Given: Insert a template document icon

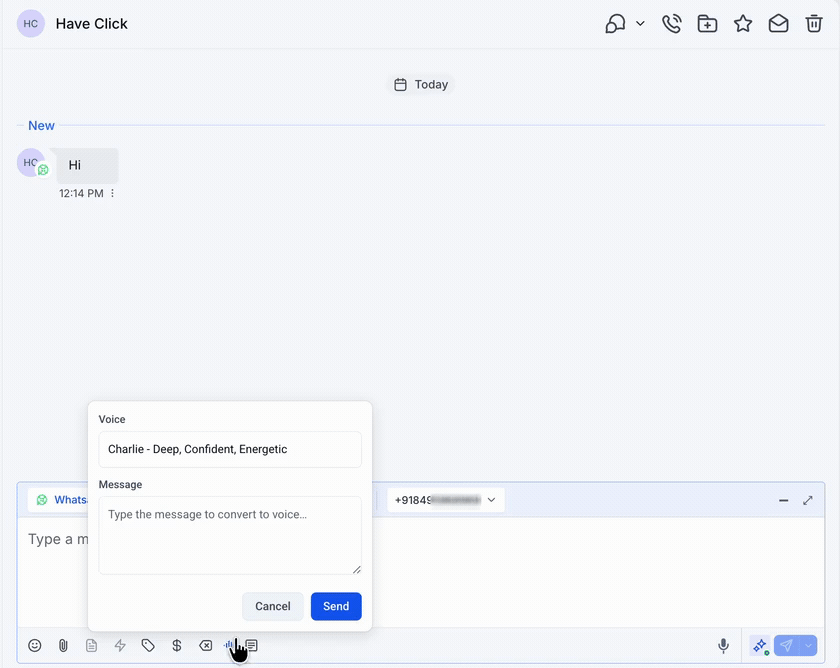Looking at the screenshot, I should 92,646.
